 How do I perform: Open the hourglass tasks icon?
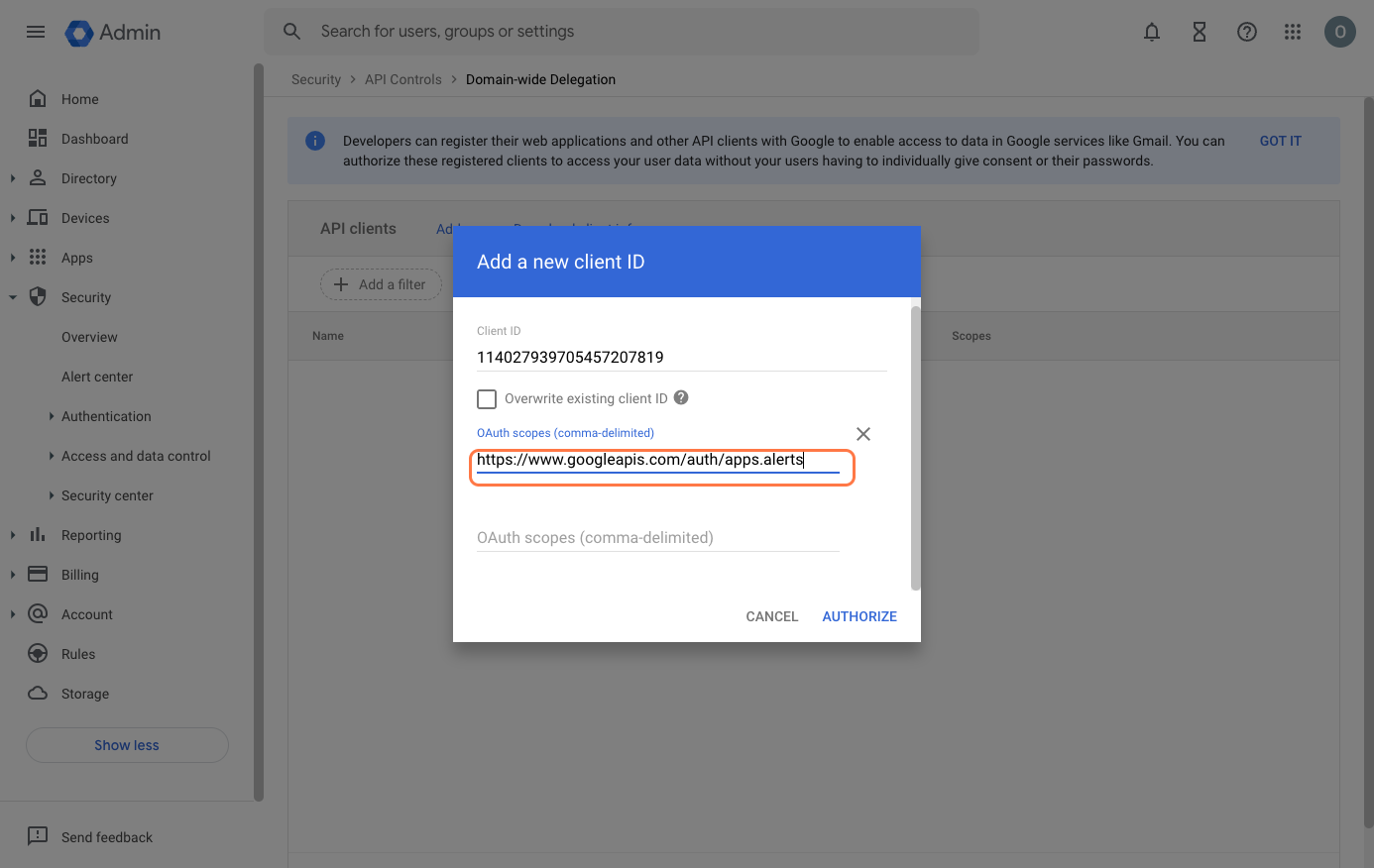tap(1199, 32)
